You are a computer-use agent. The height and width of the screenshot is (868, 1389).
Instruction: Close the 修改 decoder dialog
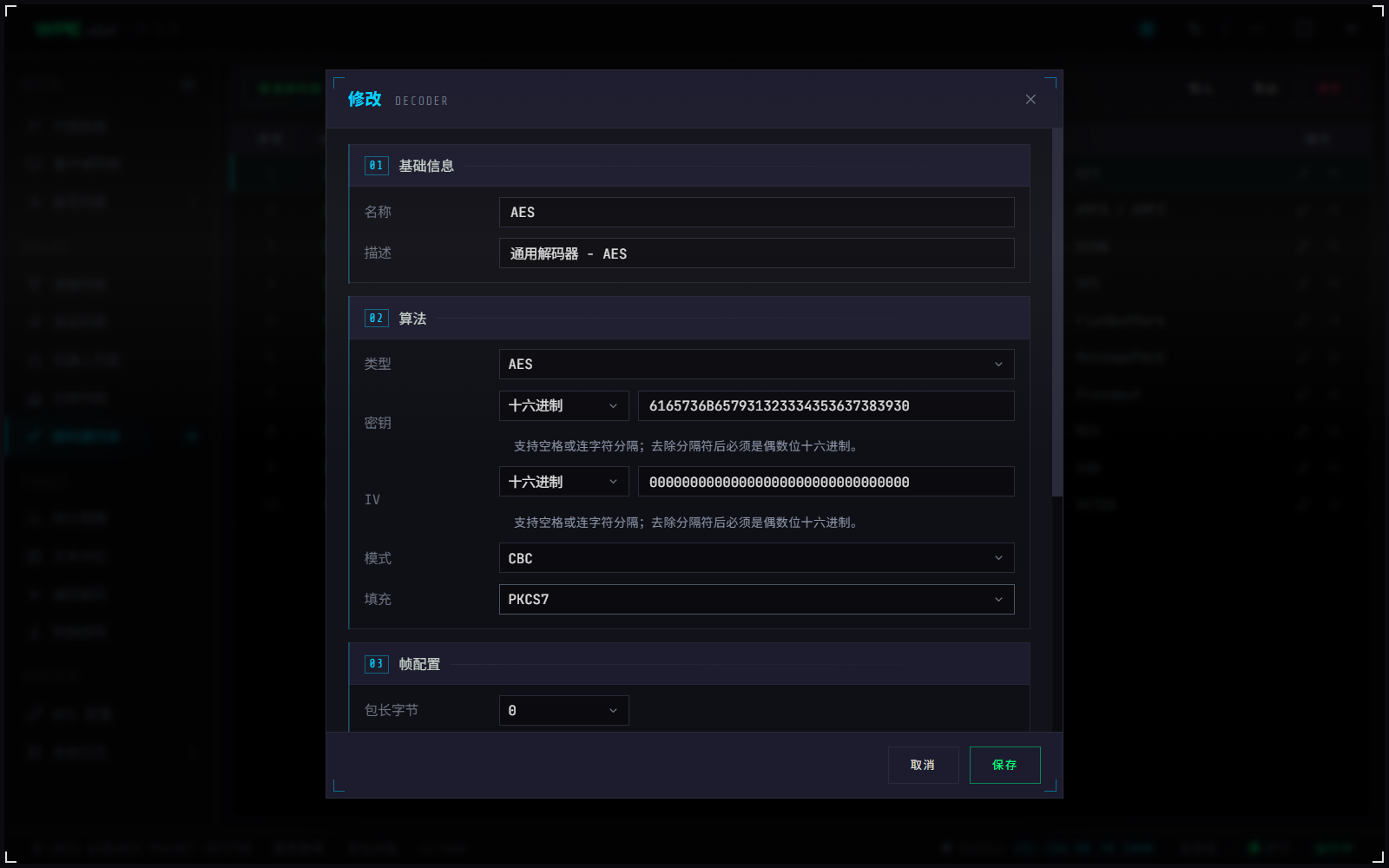pos(1030,100)
